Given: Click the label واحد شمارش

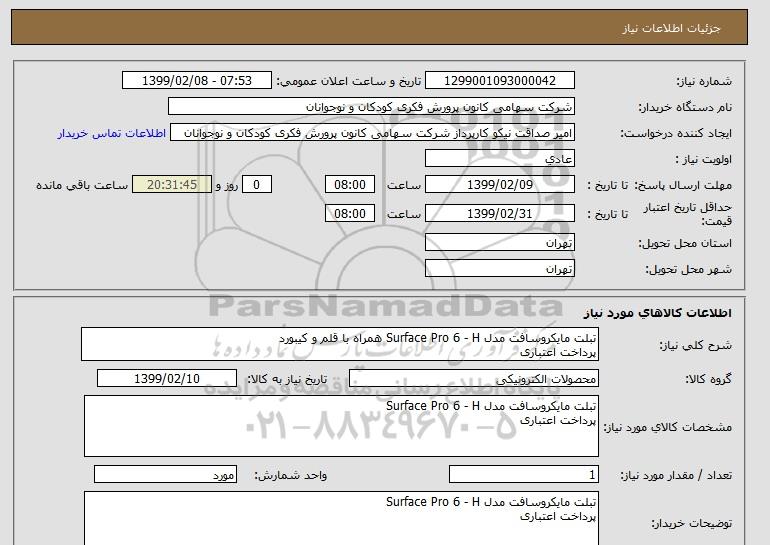Looking at the screenshot, I should 291,475.
